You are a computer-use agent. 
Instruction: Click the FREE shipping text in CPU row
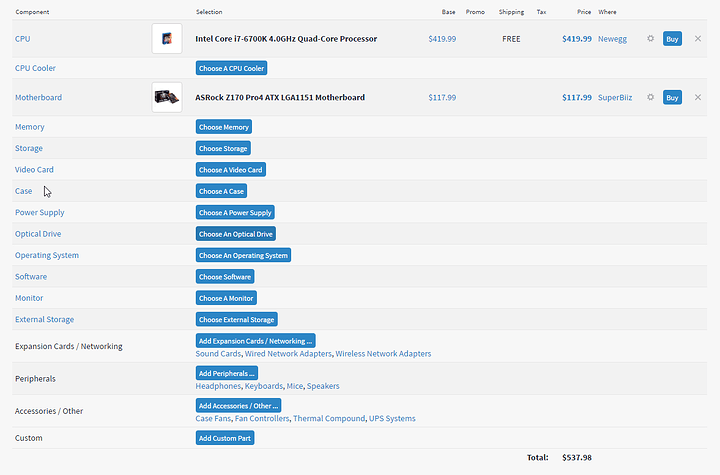click(x=511, y=39)
